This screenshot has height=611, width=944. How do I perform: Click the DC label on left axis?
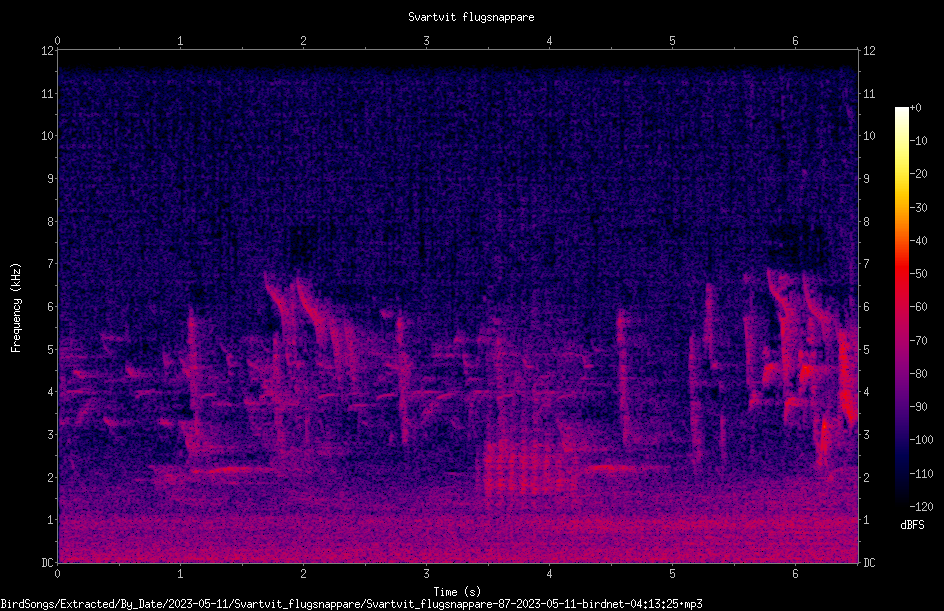[x=48, y=562]
